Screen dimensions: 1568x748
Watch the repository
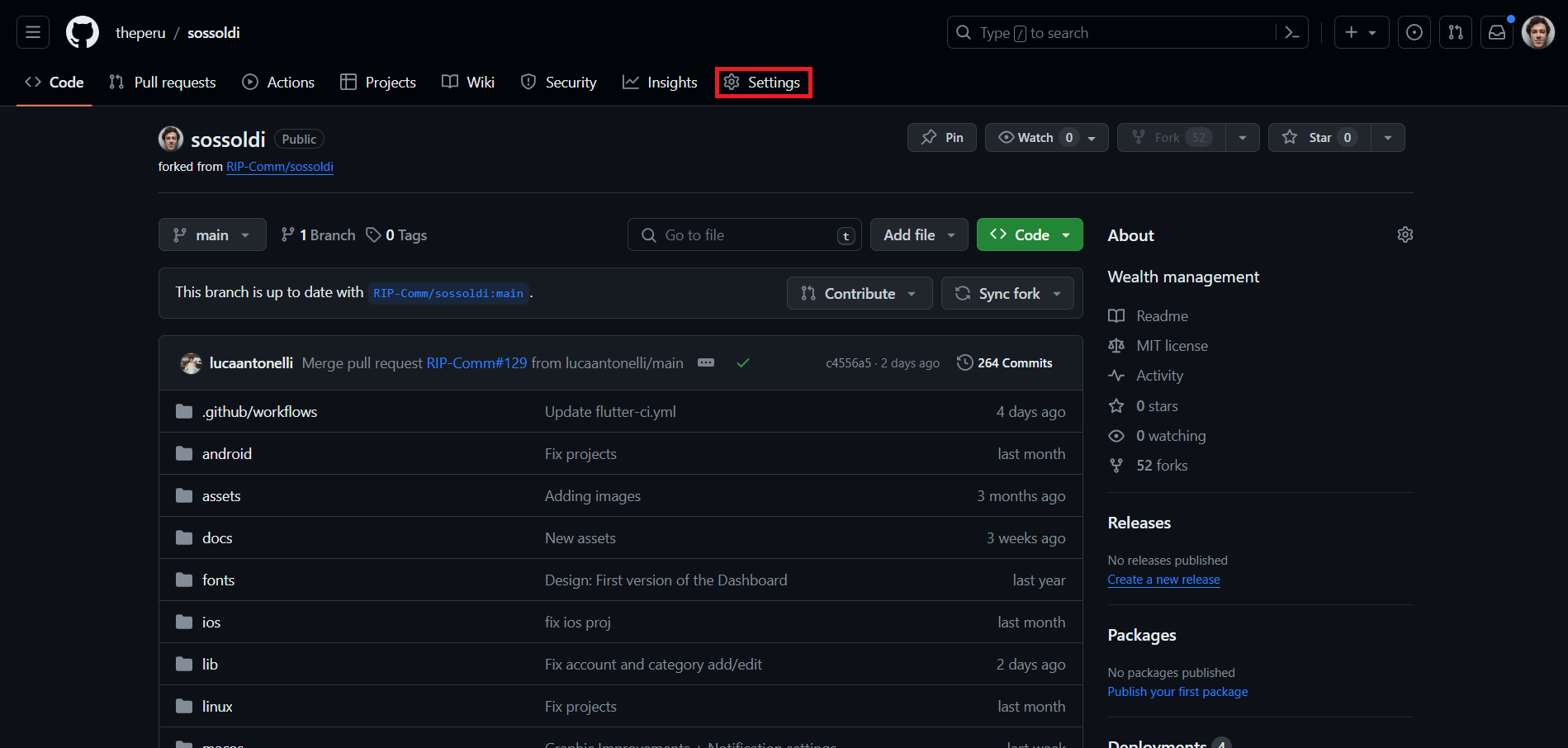[1047, 137]
